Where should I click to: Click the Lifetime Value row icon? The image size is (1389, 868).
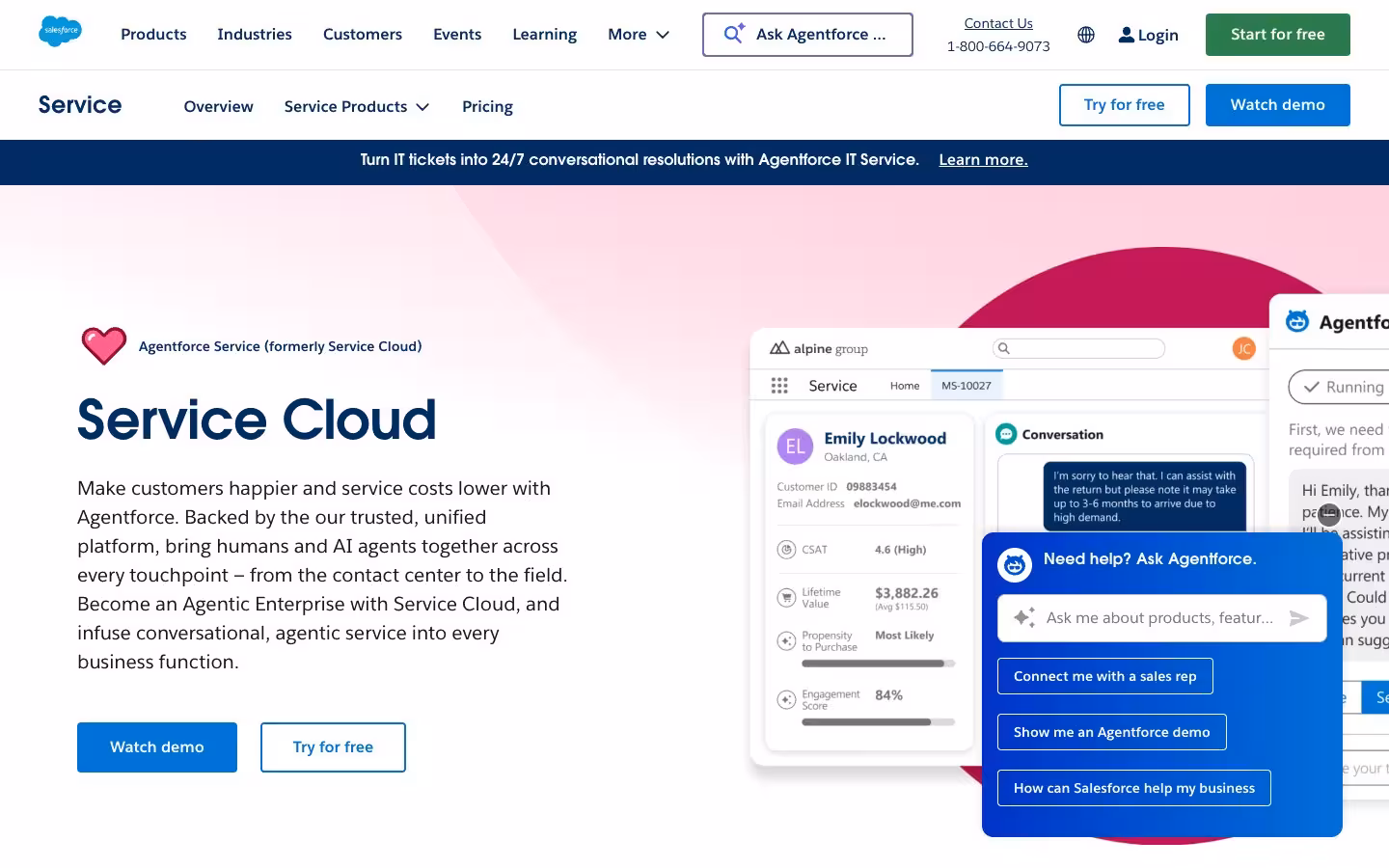click(x=786, y=598)
